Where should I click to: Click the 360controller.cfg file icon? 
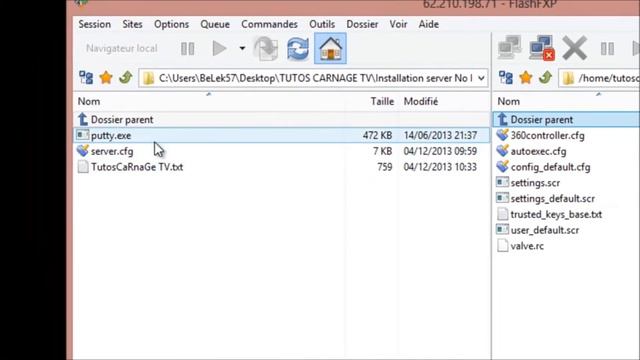pos(502,135)
